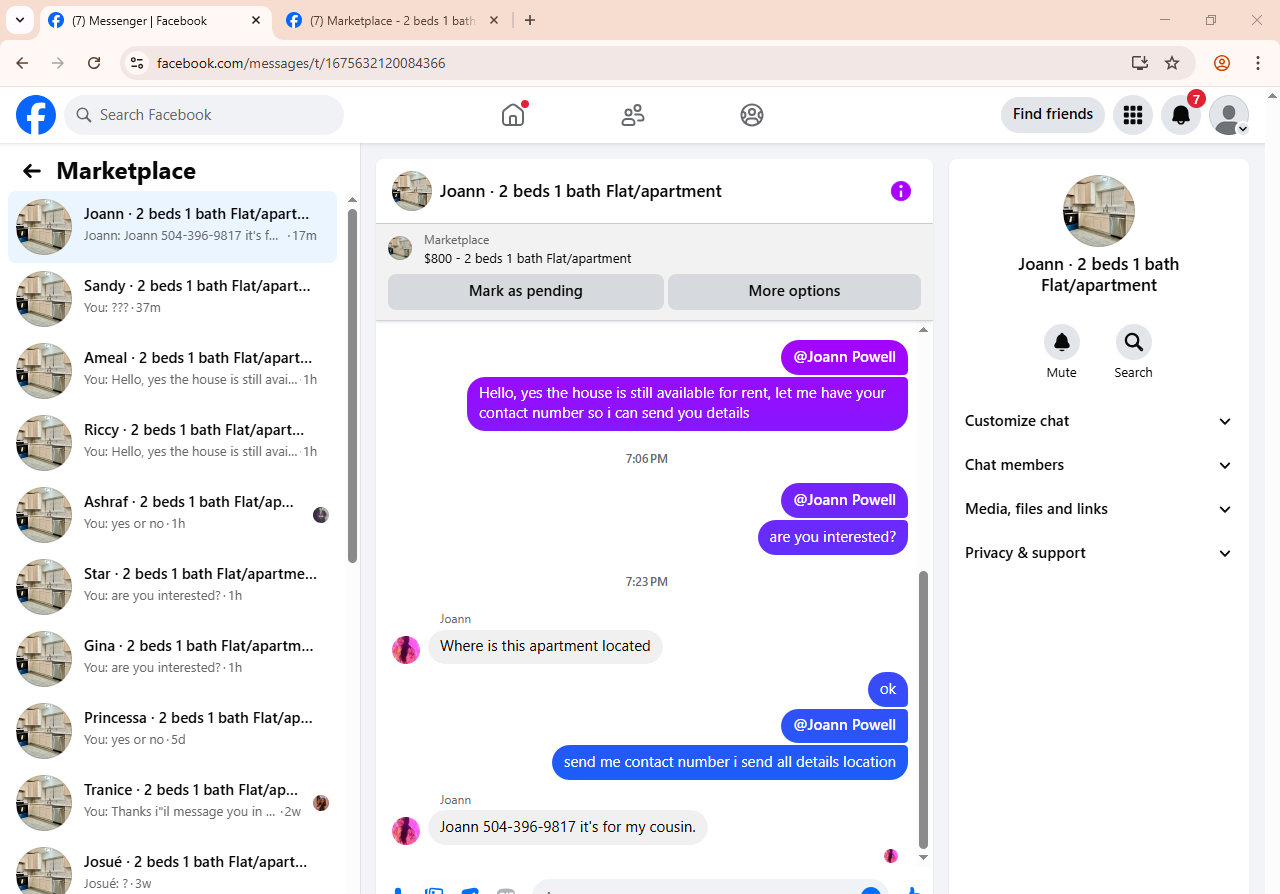Screen dimensions: 1280x894
Task: Click seen-by avatar below last message
Action: coord(891,856)
